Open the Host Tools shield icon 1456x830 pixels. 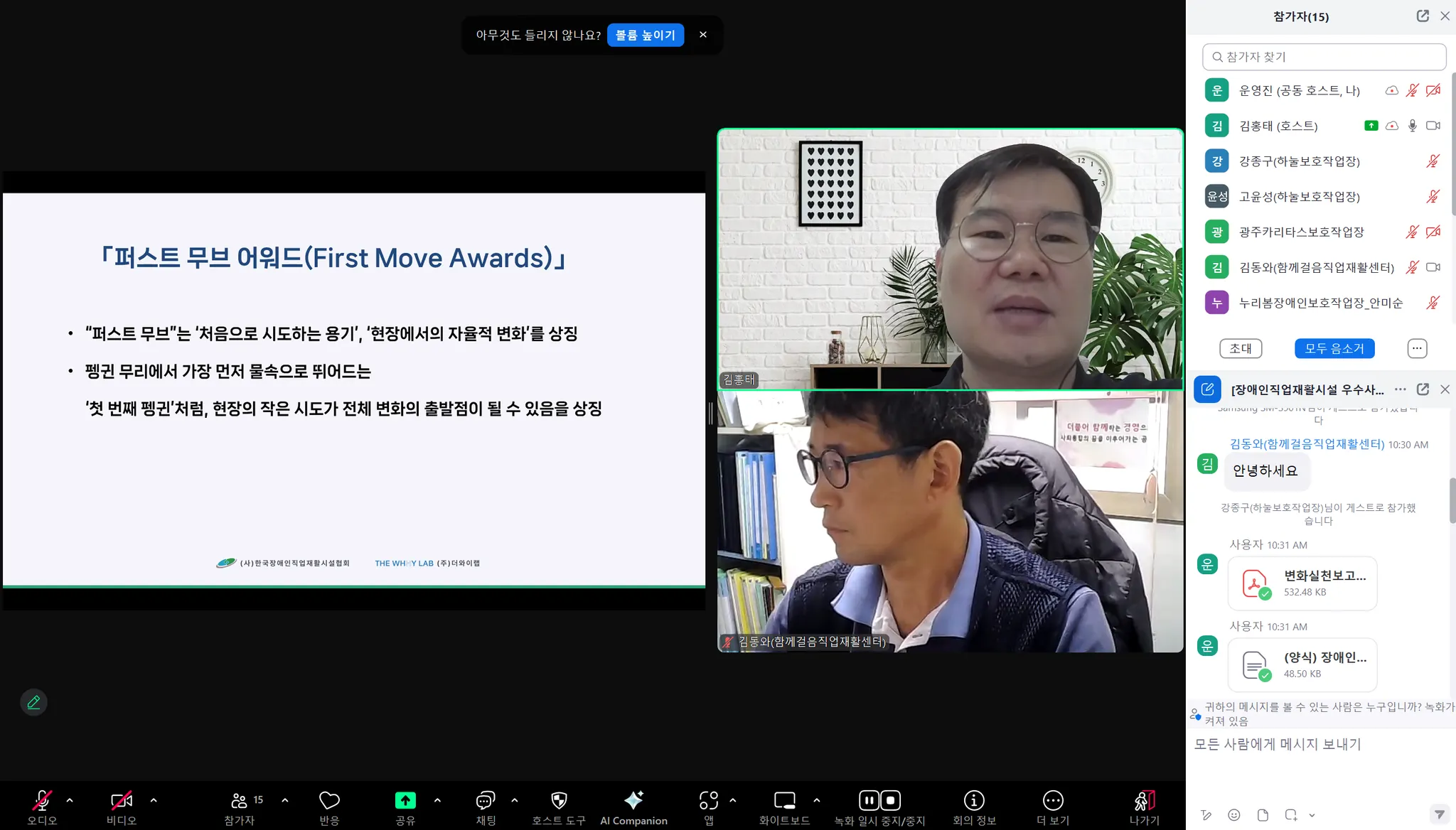pos(559,801)
